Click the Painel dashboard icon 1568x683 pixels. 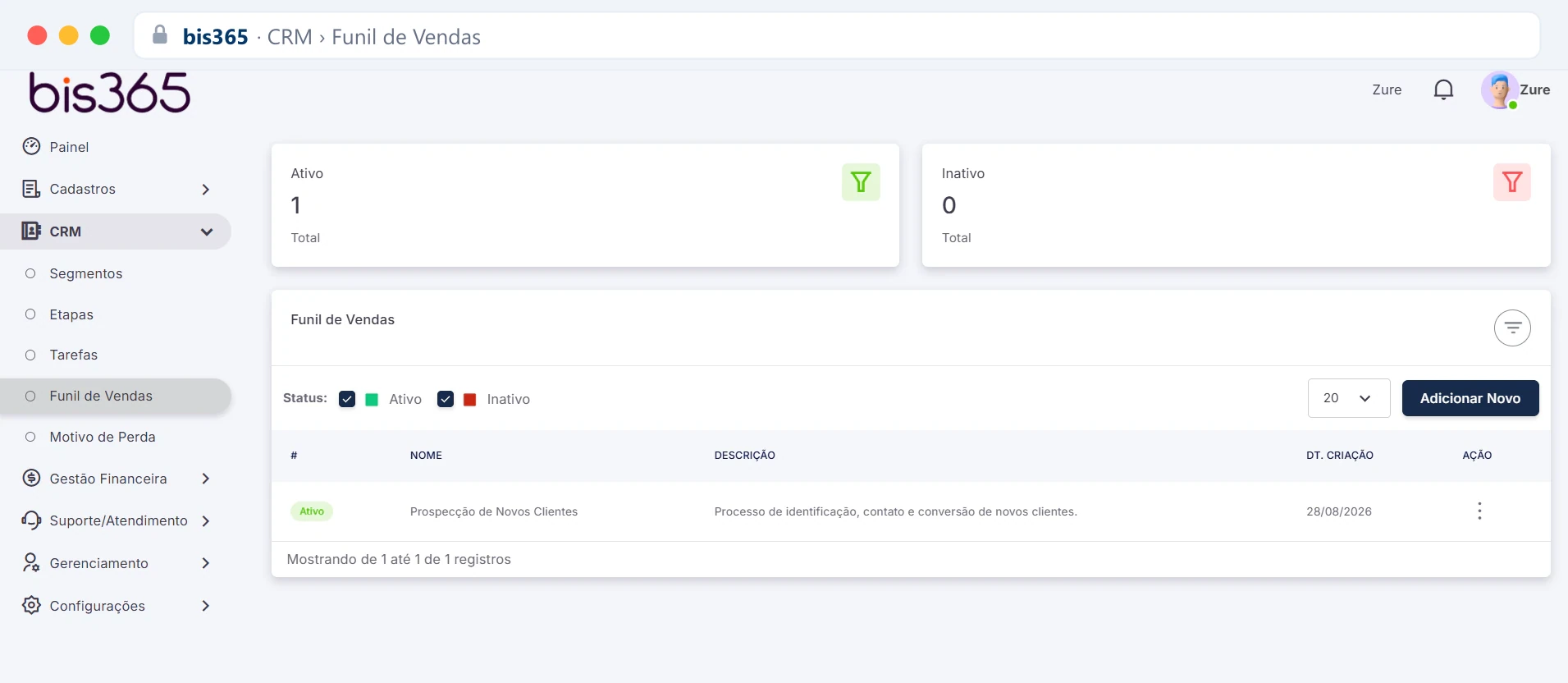coord(31,146)
